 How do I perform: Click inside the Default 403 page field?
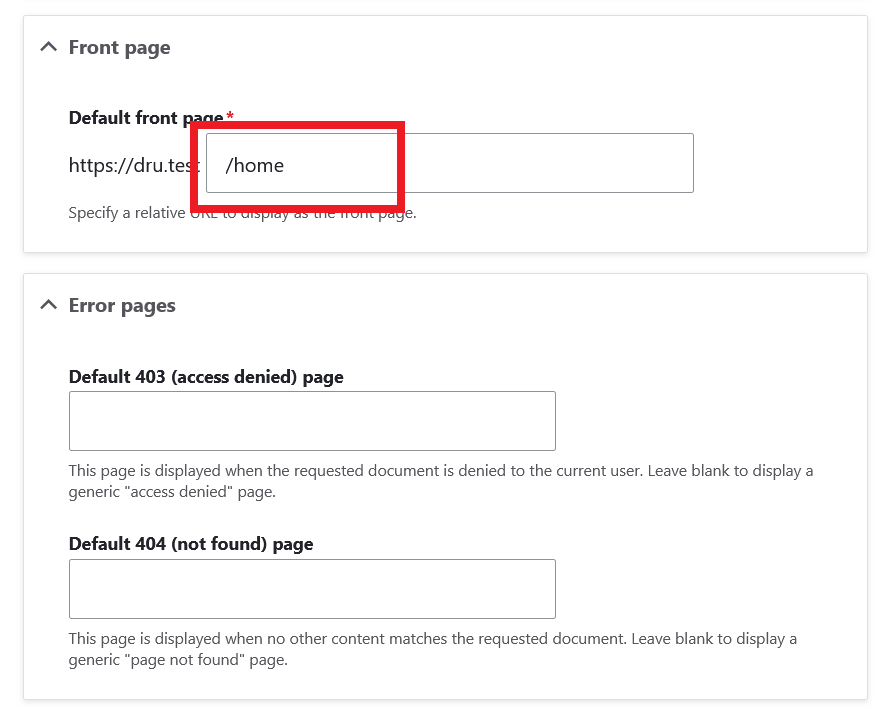(x=311, y=420)
